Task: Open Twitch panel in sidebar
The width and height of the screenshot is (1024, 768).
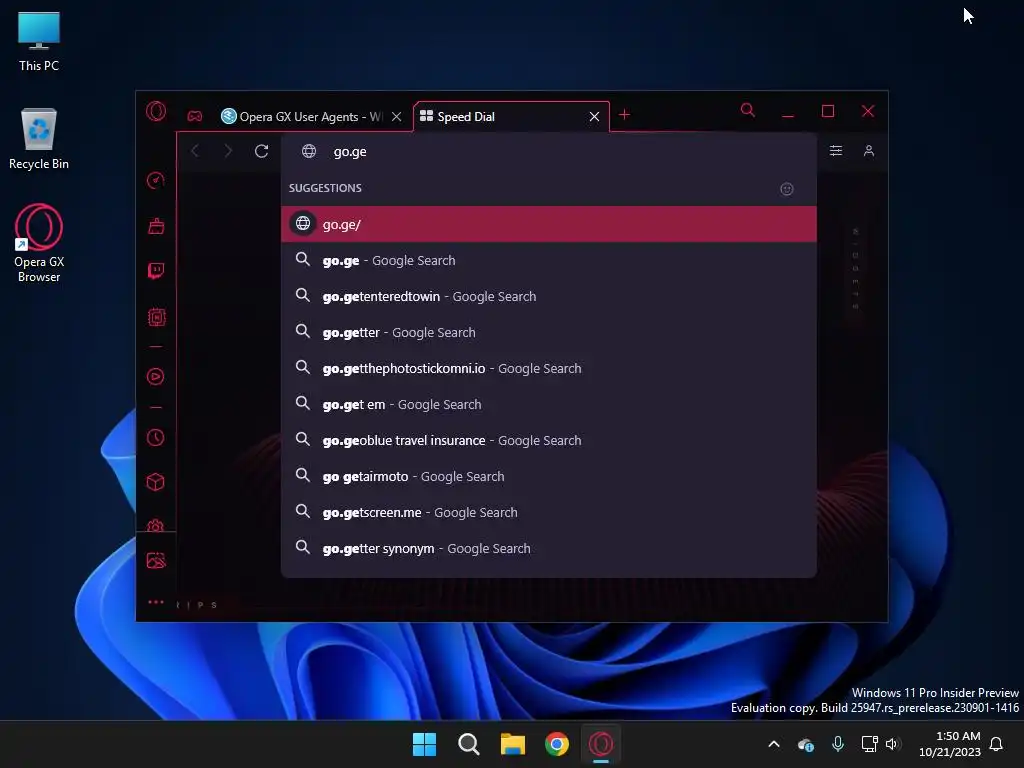Action: click(x=156, y=271)
